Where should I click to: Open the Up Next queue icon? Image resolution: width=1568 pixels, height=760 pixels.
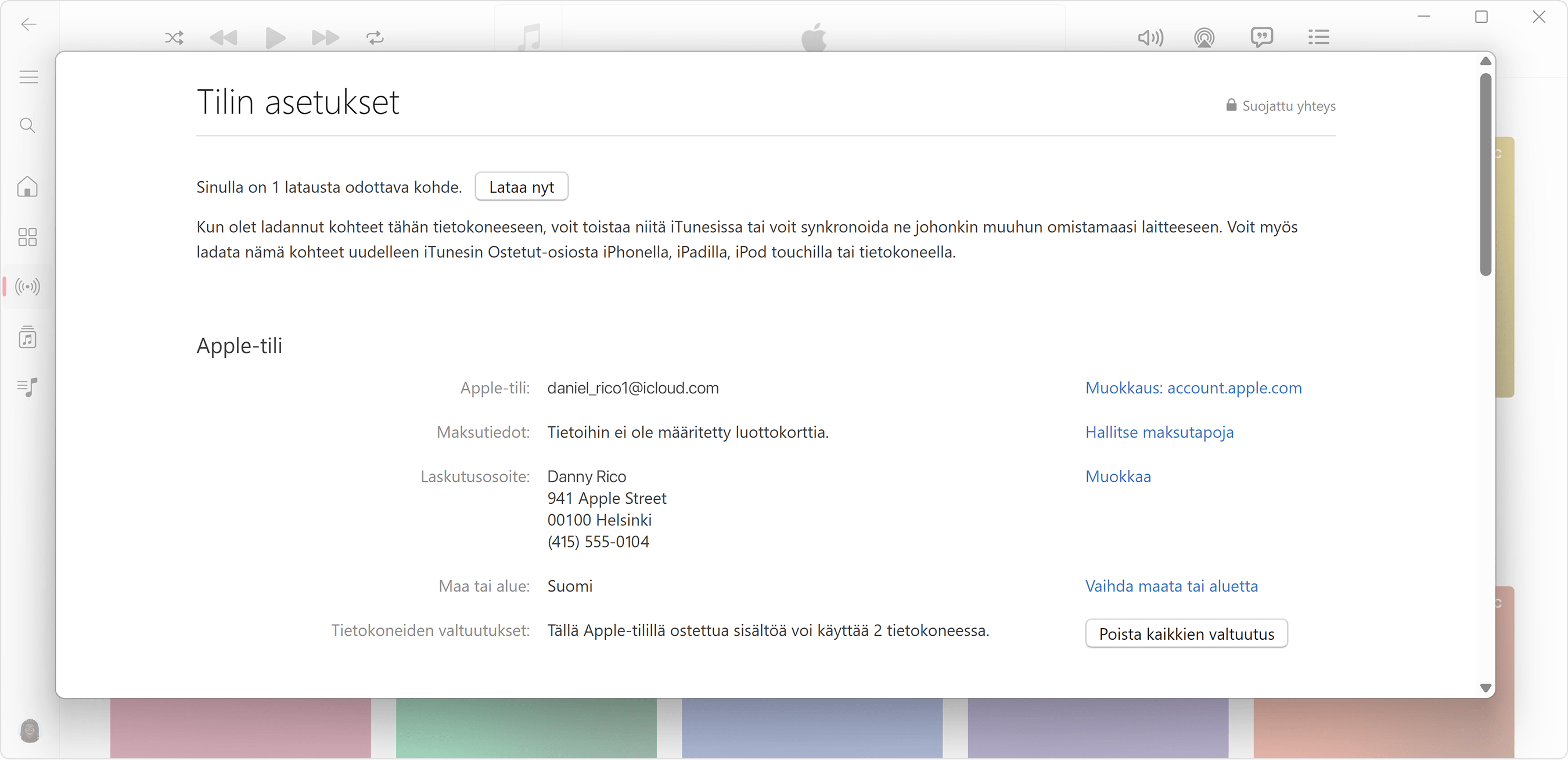1319,38
